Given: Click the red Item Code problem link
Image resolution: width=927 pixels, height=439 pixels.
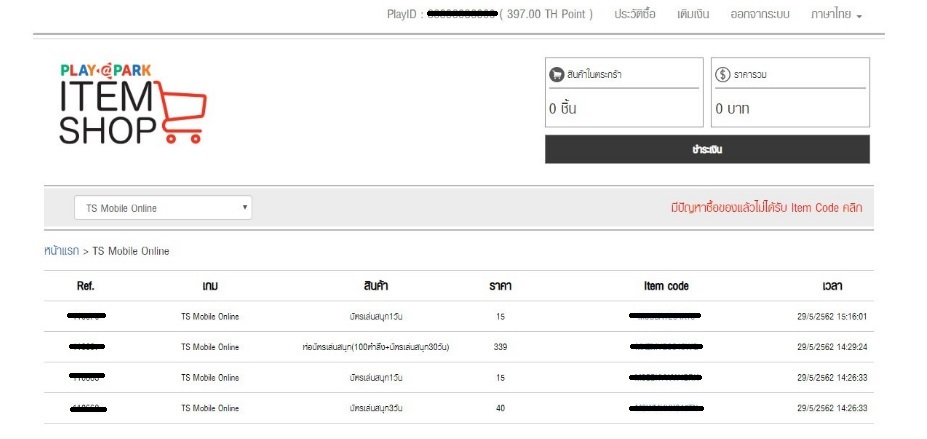Looking at the screenshot, I should [766, 208].
